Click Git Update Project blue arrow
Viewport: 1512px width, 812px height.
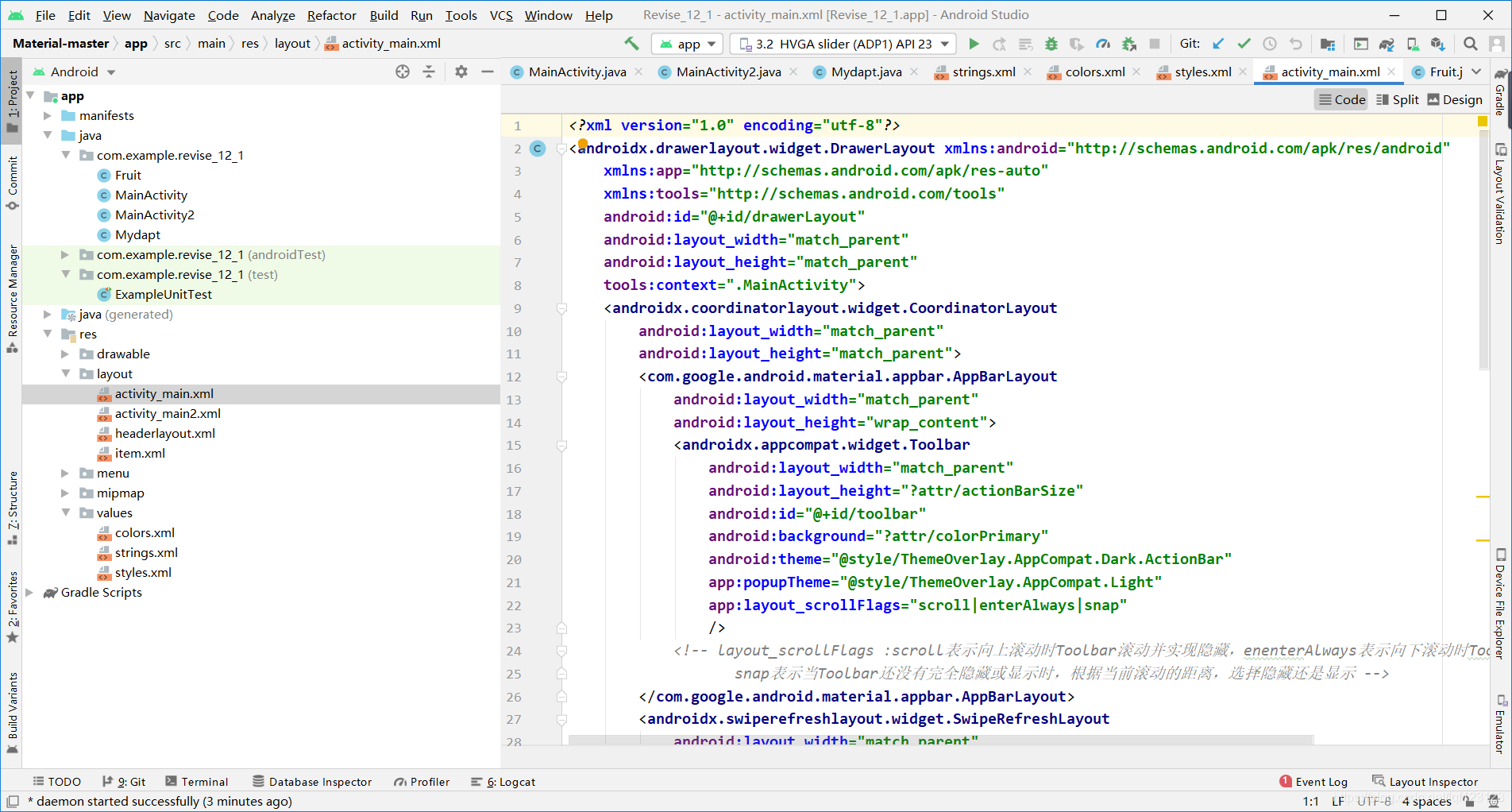pos(1218,44)
